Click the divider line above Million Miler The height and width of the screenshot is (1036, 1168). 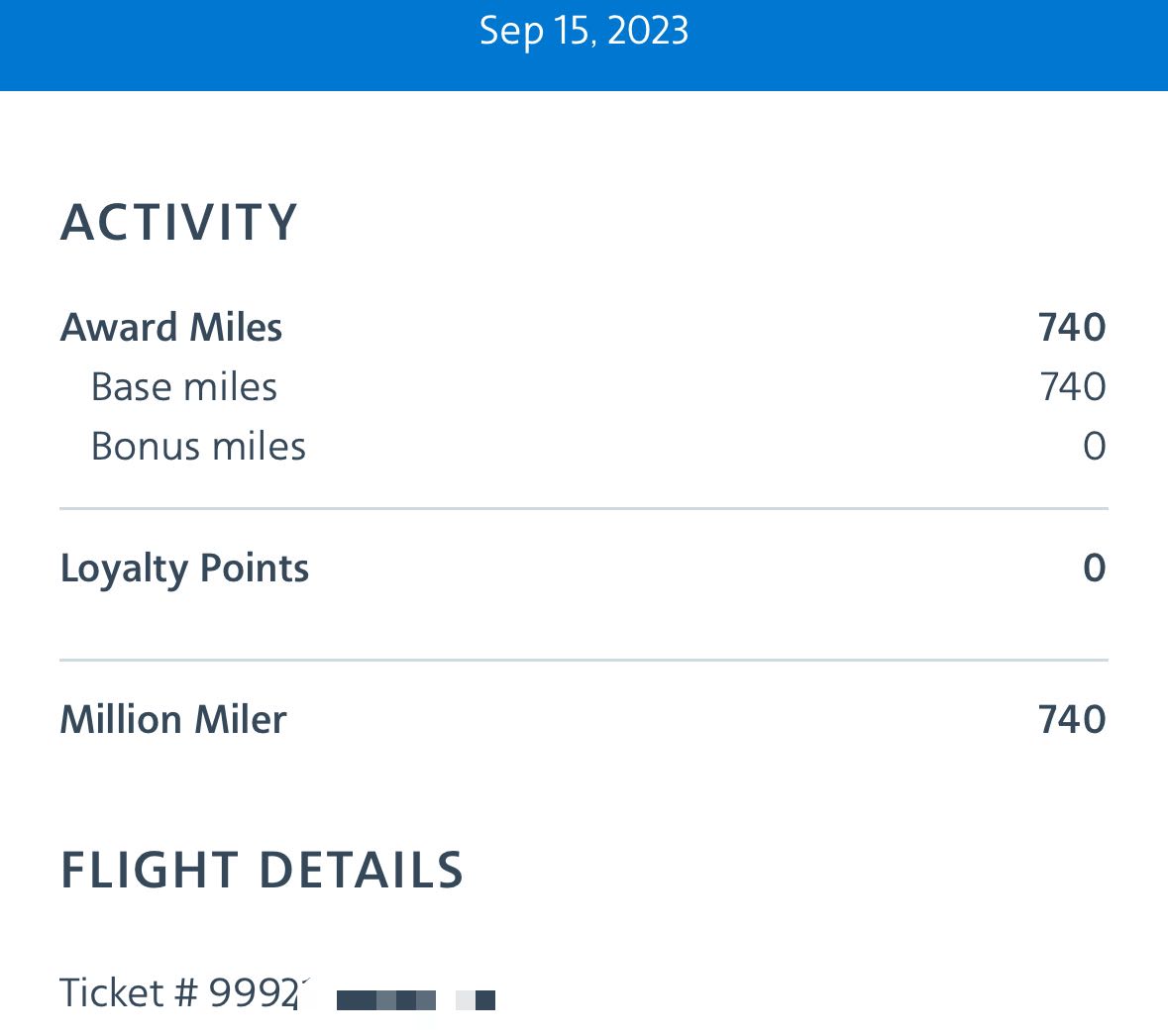coord(584,660)
